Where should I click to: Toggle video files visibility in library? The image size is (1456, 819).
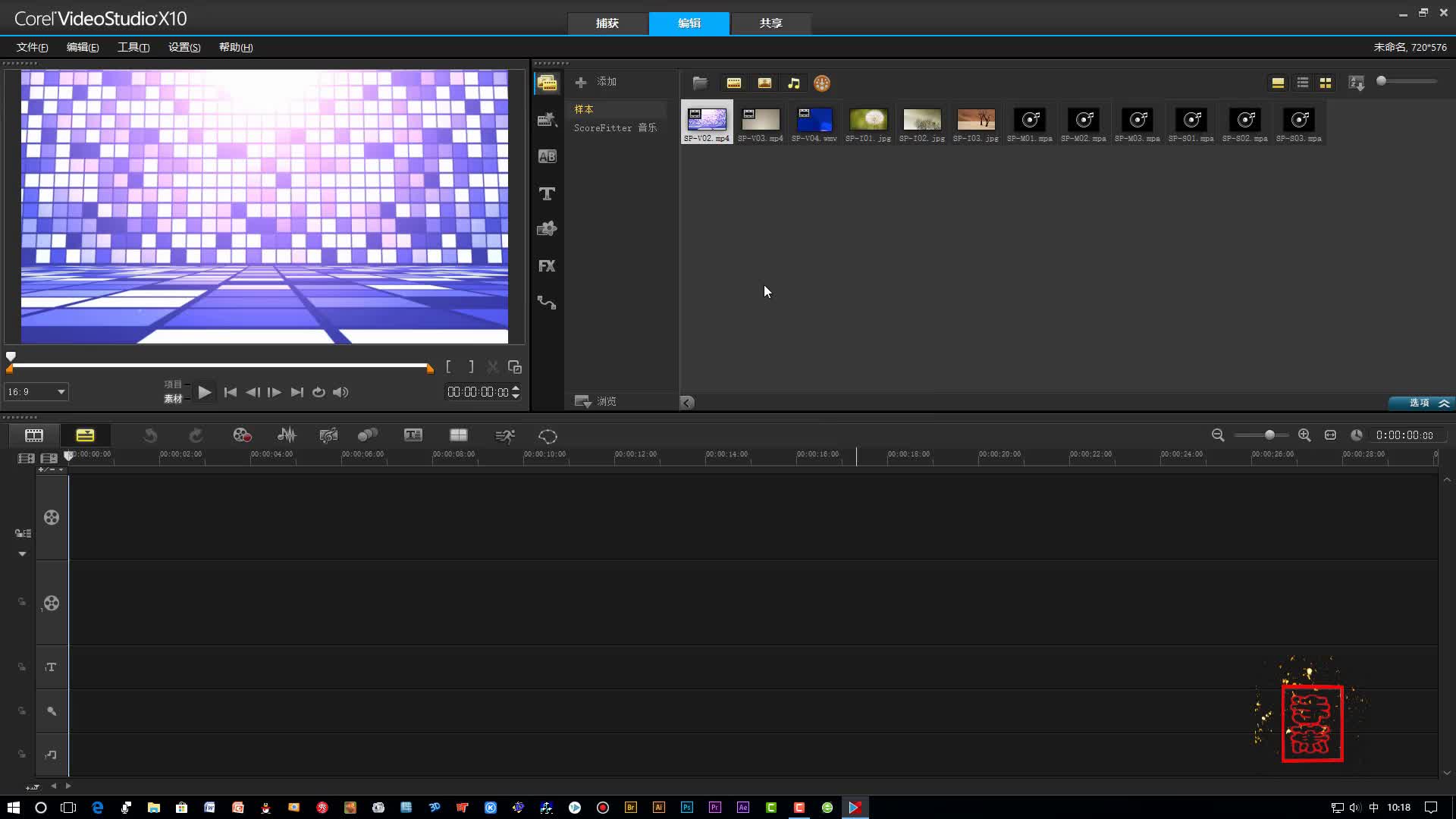click(x=733, y=83)
